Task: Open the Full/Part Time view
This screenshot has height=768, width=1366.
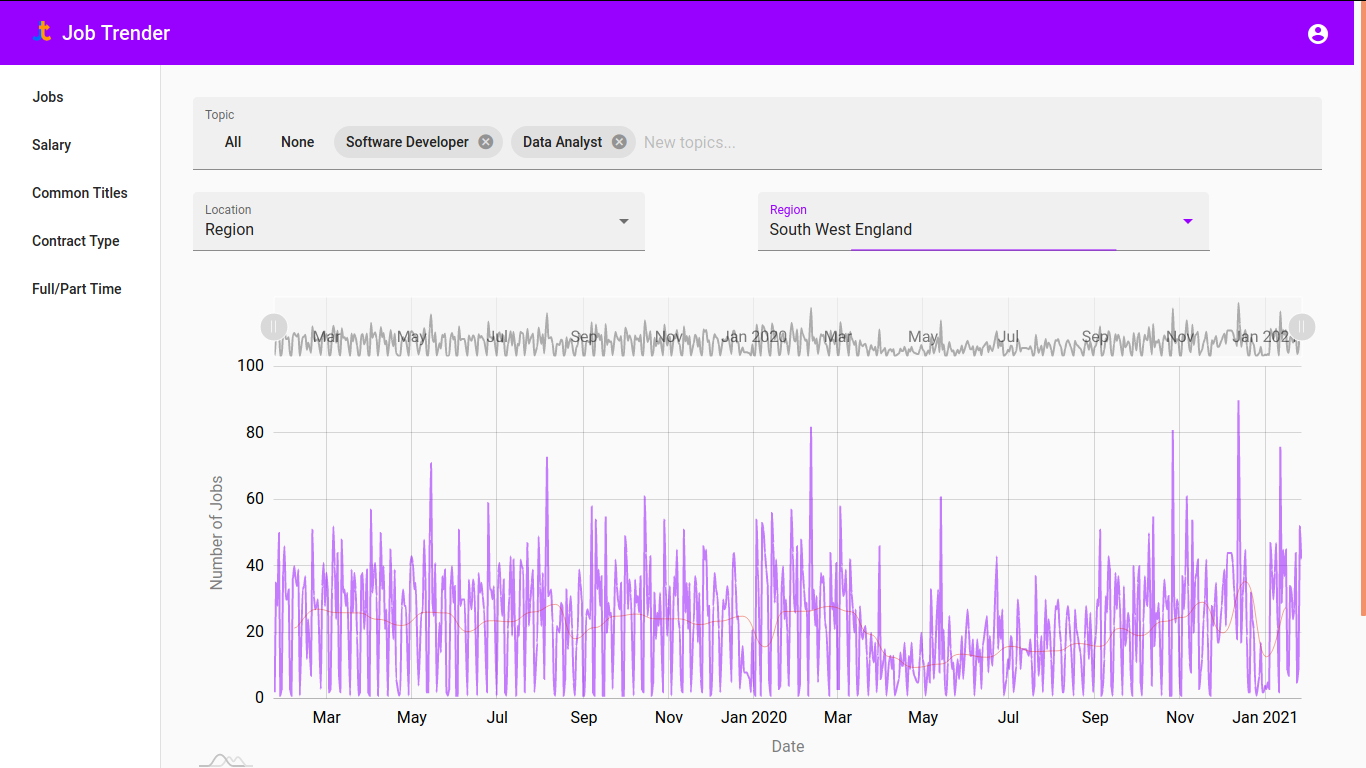Action: 77,289
